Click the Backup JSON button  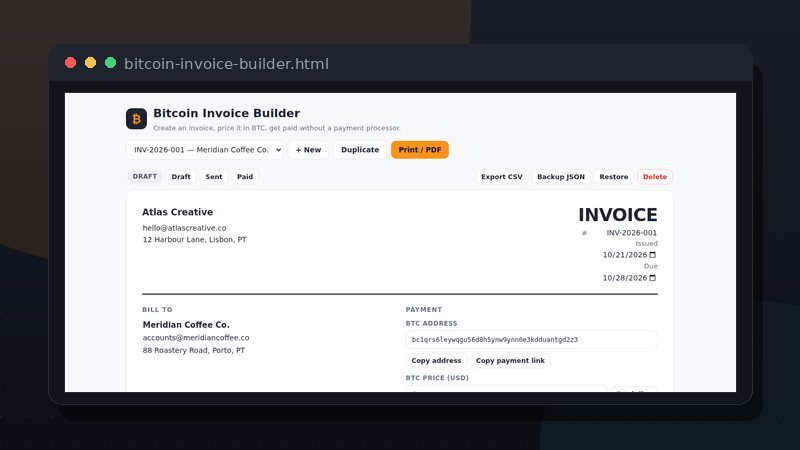[x=561, y=177]
